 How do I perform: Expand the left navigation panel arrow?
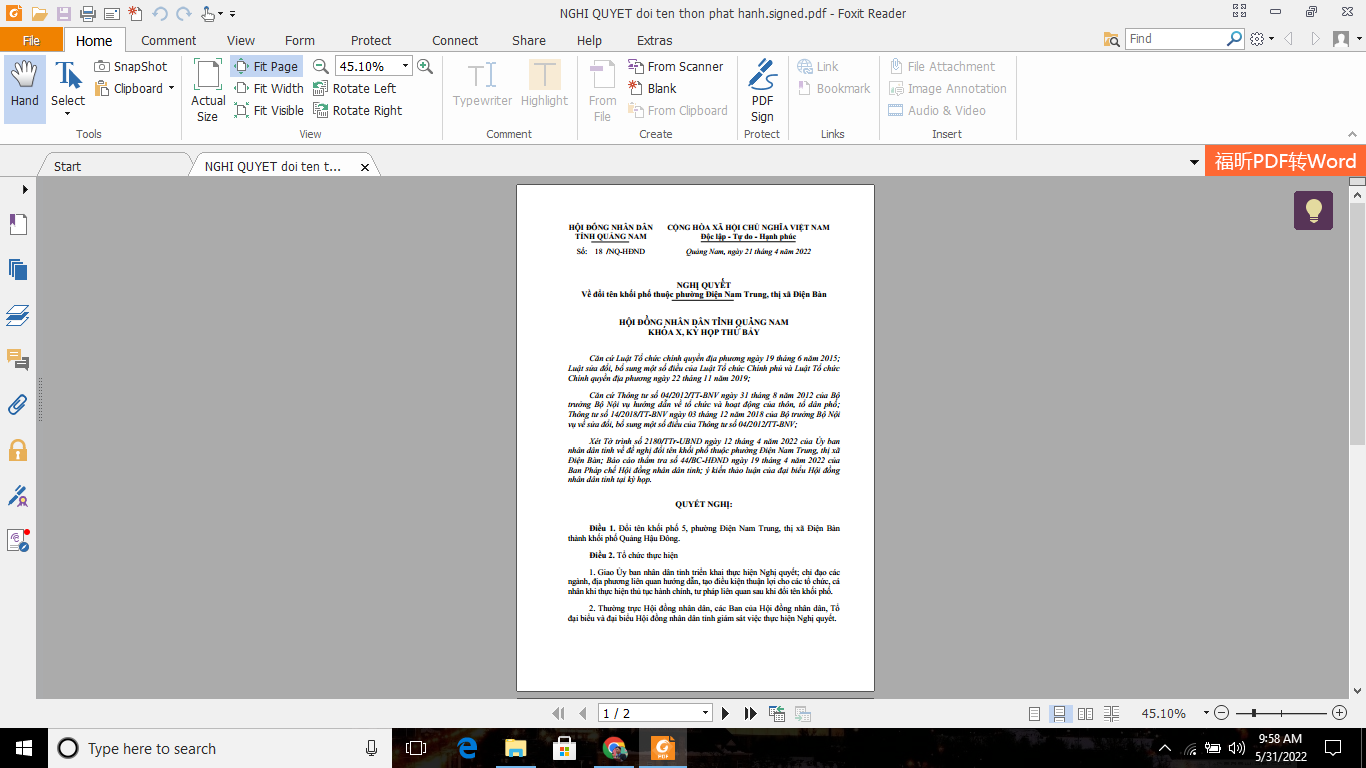(x=24, y=189)
